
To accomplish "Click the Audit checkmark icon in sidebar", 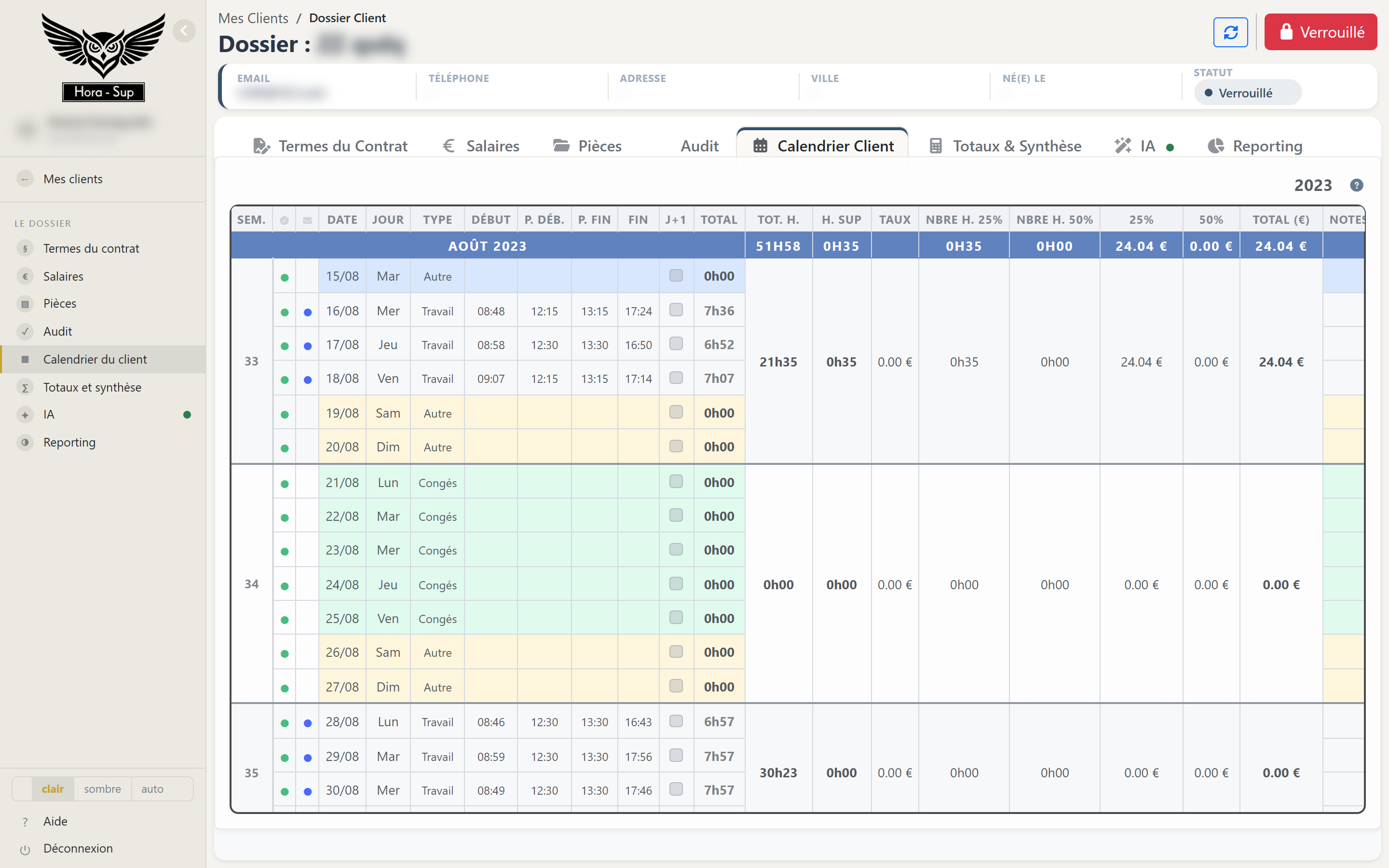I will (25, 331).
